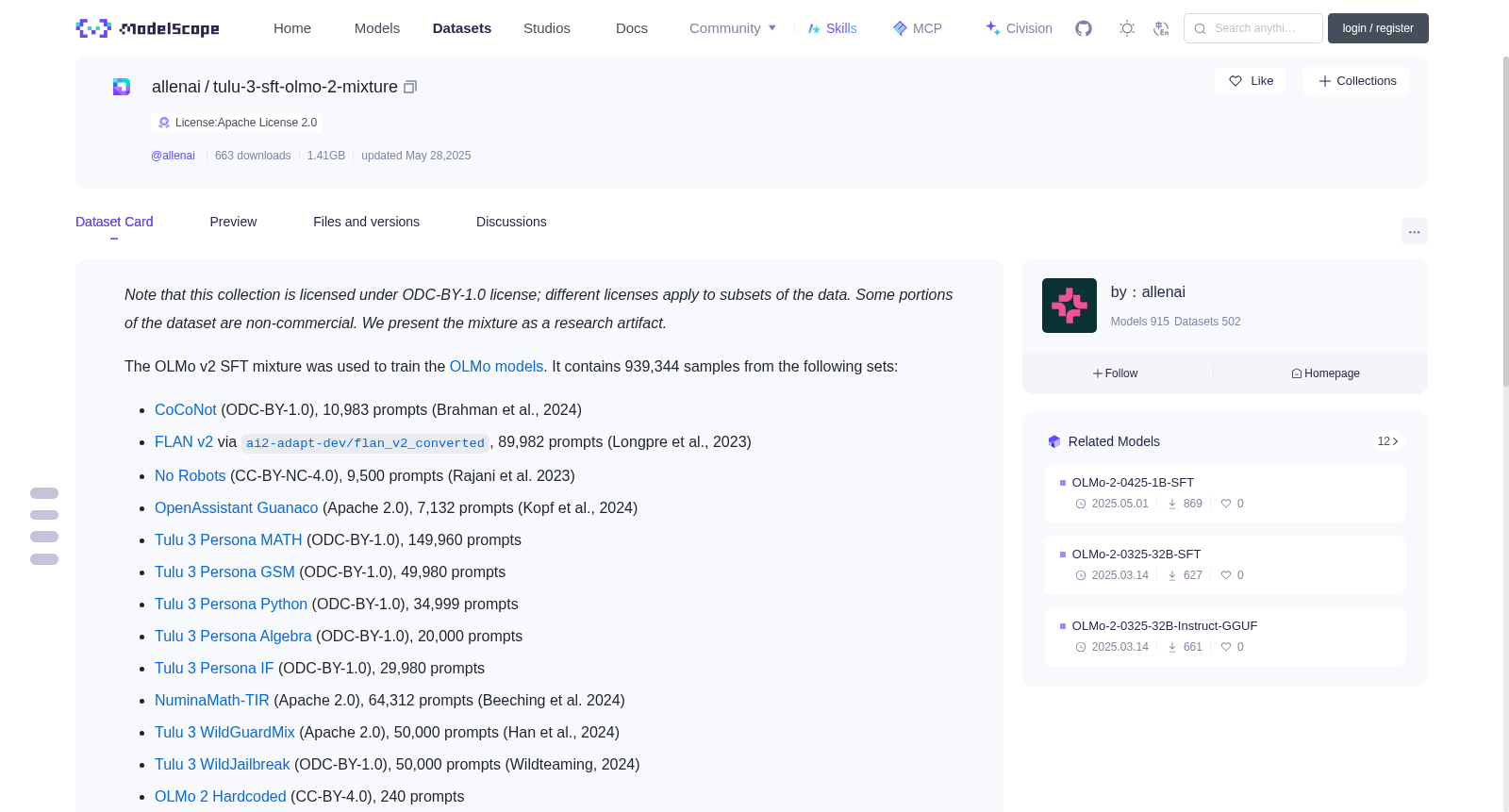Click the ai2-adapt-dev/flan_v2_converted code tag

[x=365, y=443]
